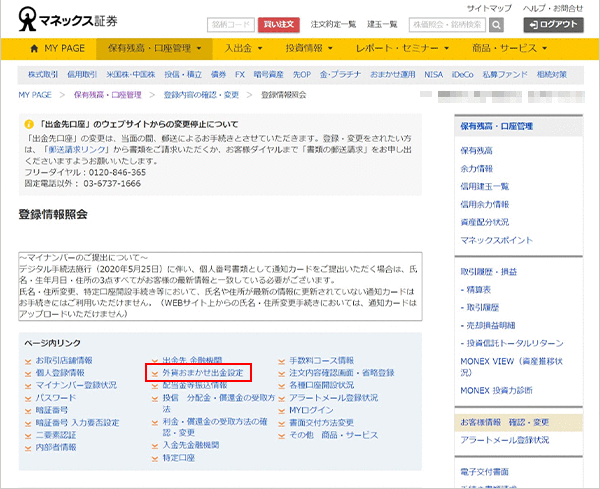600x489 pixels.
Task: Jump to アラートメール登録状況 page link
Action: 333,398
